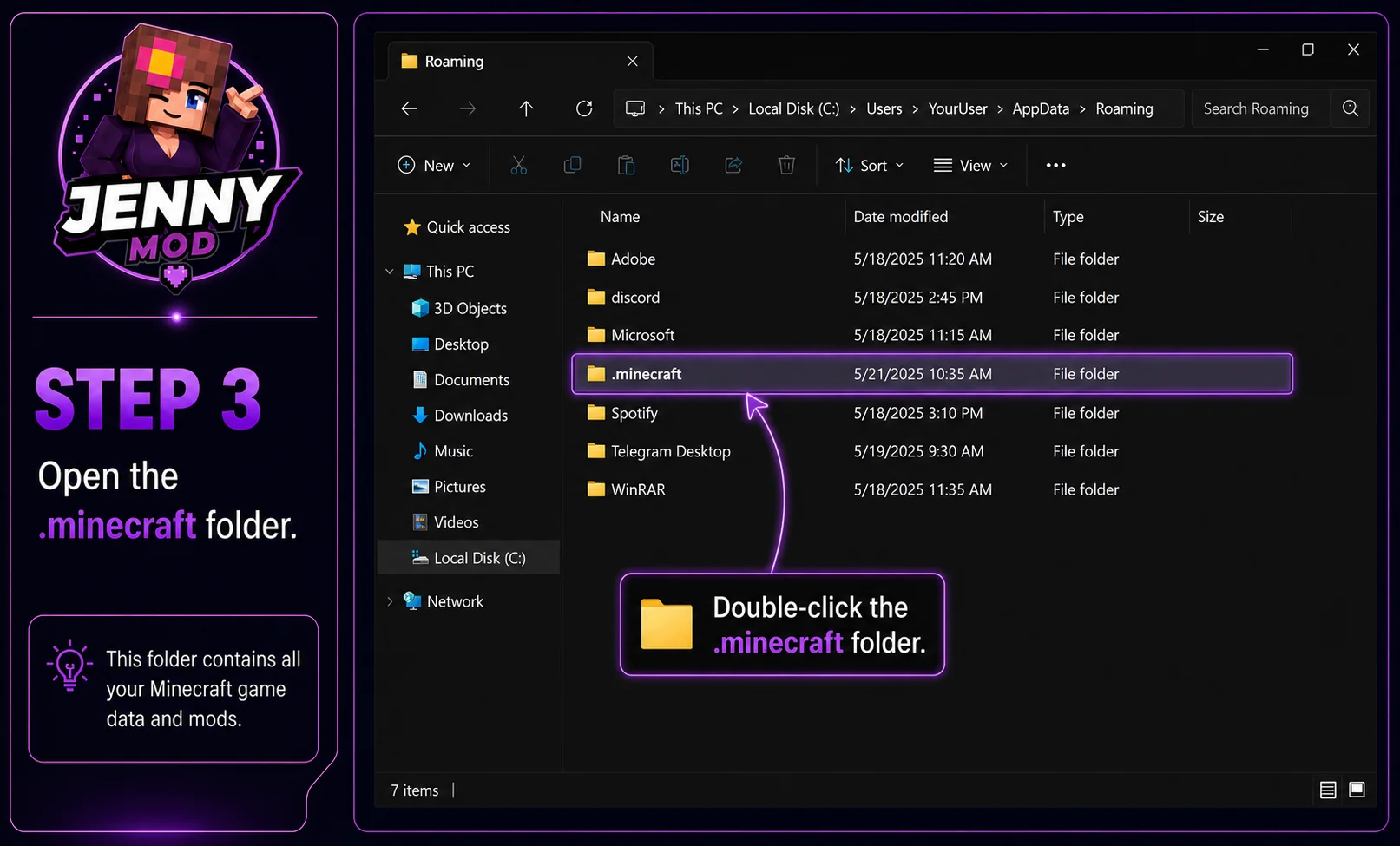1400x846 pixels.
Task: Open Quick access in the sidebar
Action: point(457,227)
